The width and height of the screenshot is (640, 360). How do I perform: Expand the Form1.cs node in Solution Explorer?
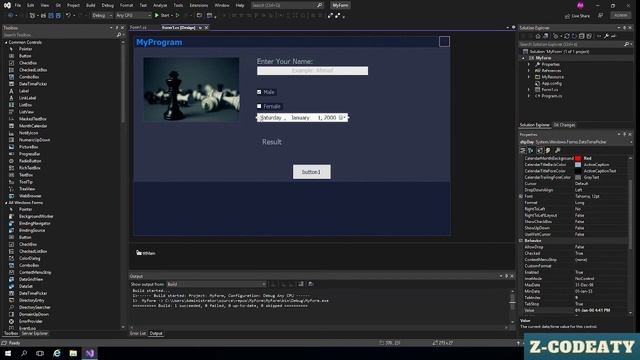point(529,89)
